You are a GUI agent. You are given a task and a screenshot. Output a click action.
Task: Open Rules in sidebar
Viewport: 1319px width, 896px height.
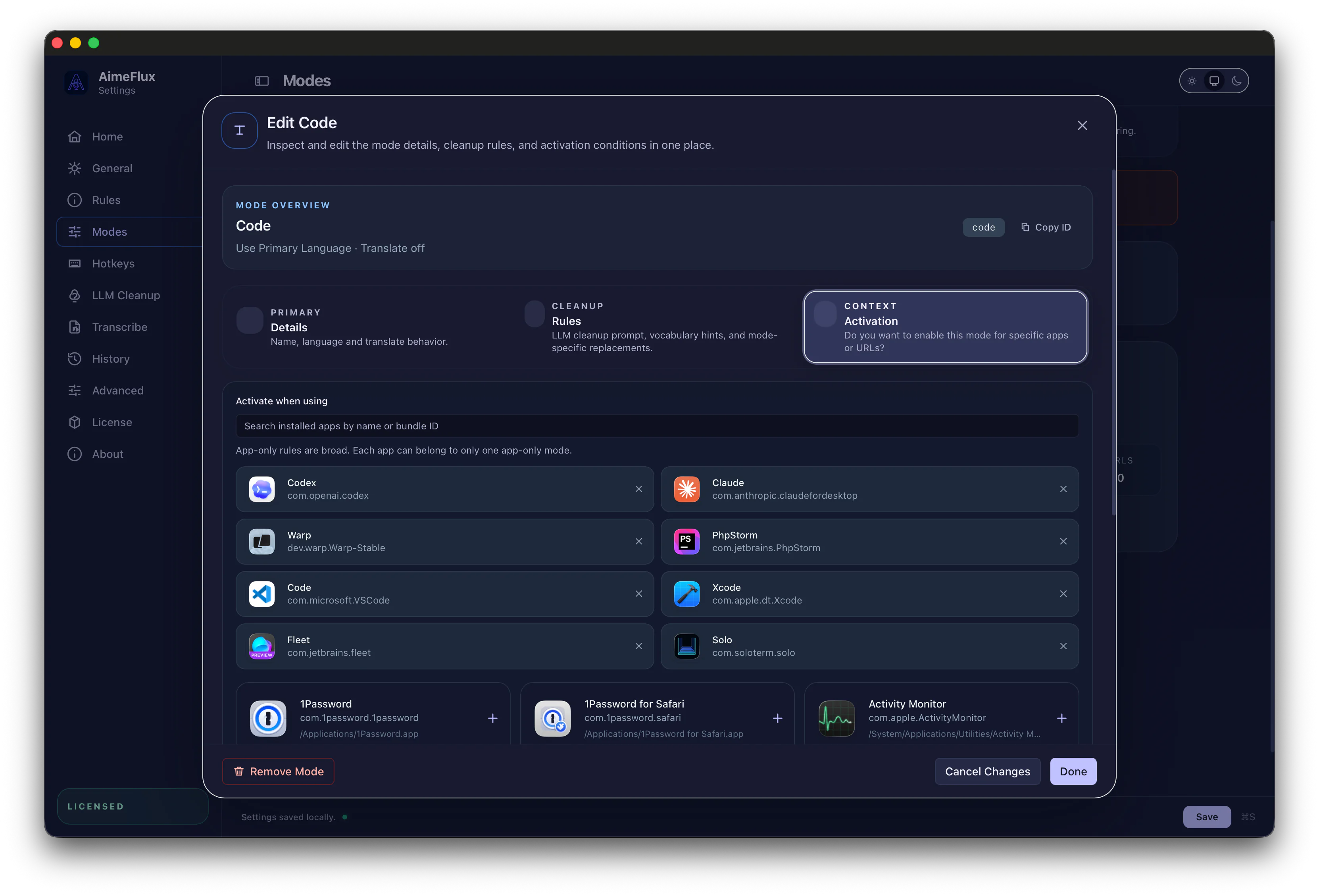[x=106, y=200]
